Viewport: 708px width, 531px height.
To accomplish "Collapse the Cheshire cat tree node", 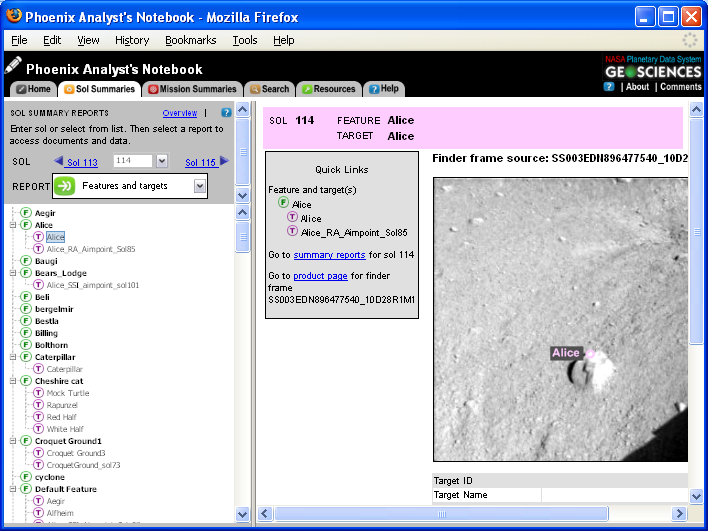I will [x=11, y=381].
